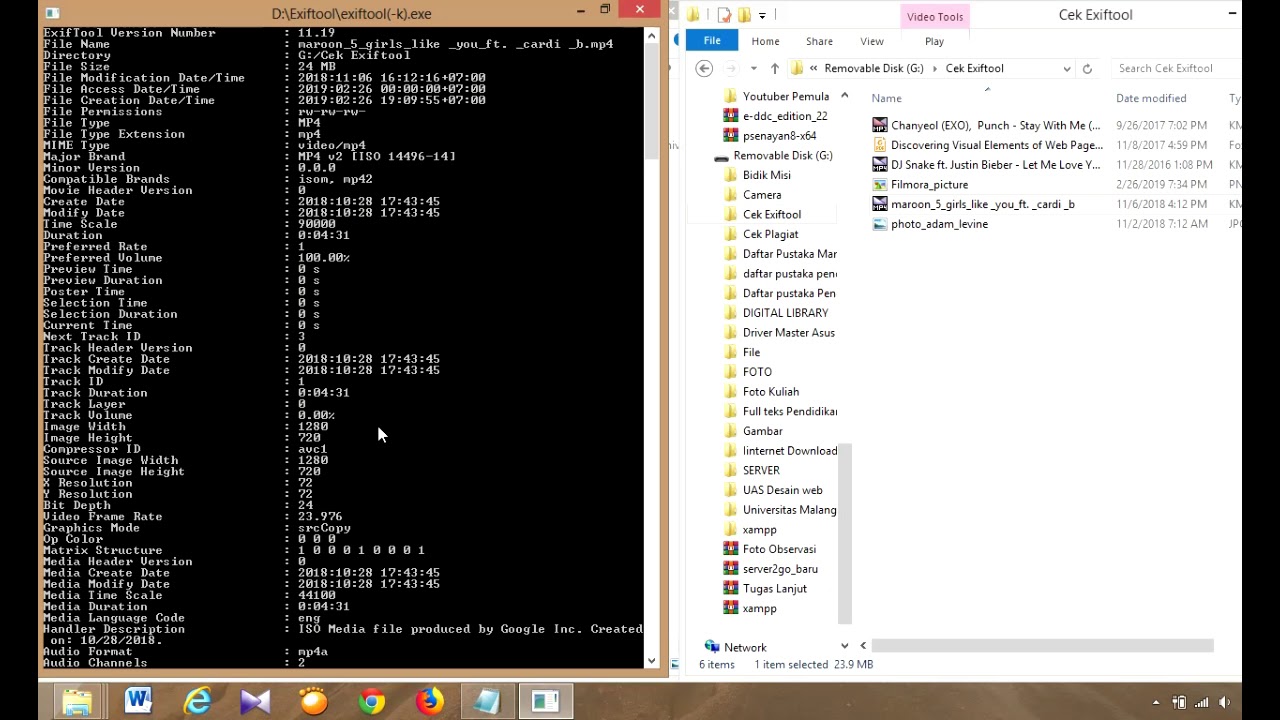This screenshot has height=720, width=1280.
Task: Go up one folder level in Explorer
Action: click(774, 68)
